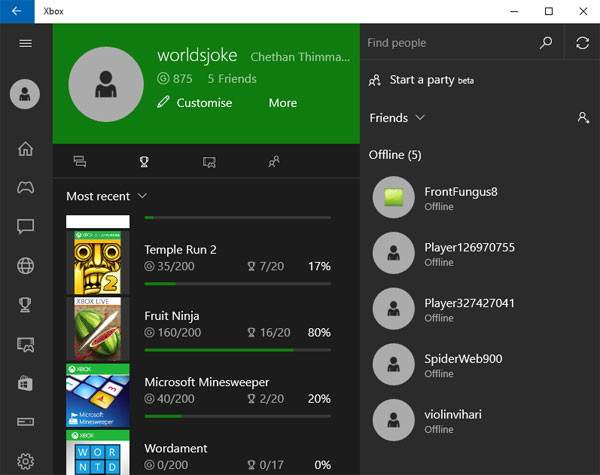This screenshot has height=475, width=600.
Task: Click the search magnifier icon
Action: click(x=546, y=43)
